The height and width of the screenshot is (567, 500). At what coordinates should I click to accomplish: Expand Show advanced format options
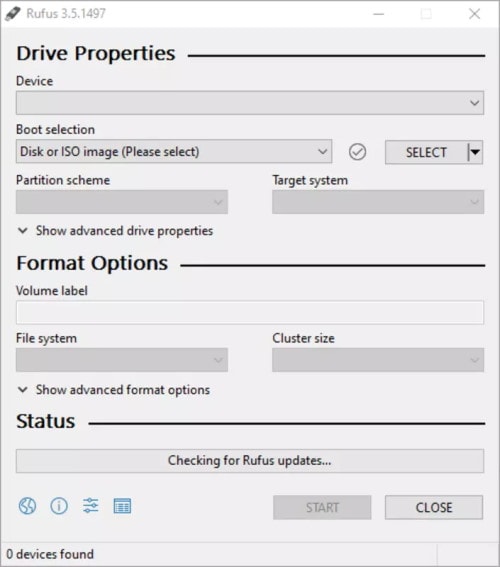click(x=114, y=390)
